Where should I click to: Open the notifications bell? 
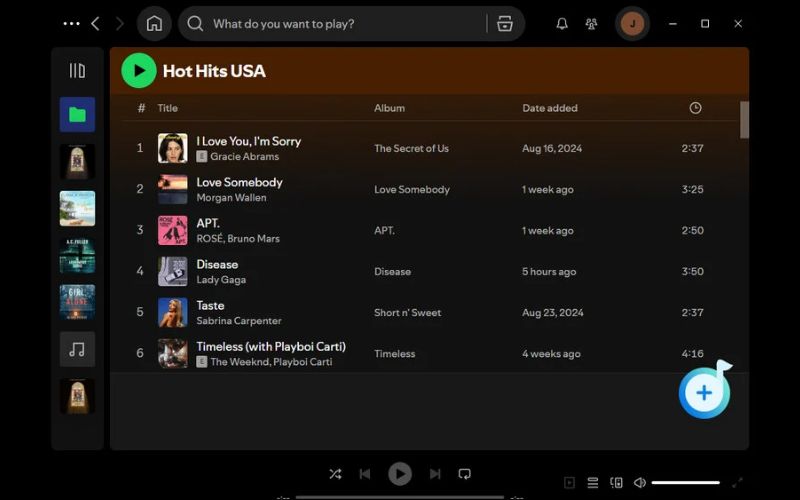562,24
